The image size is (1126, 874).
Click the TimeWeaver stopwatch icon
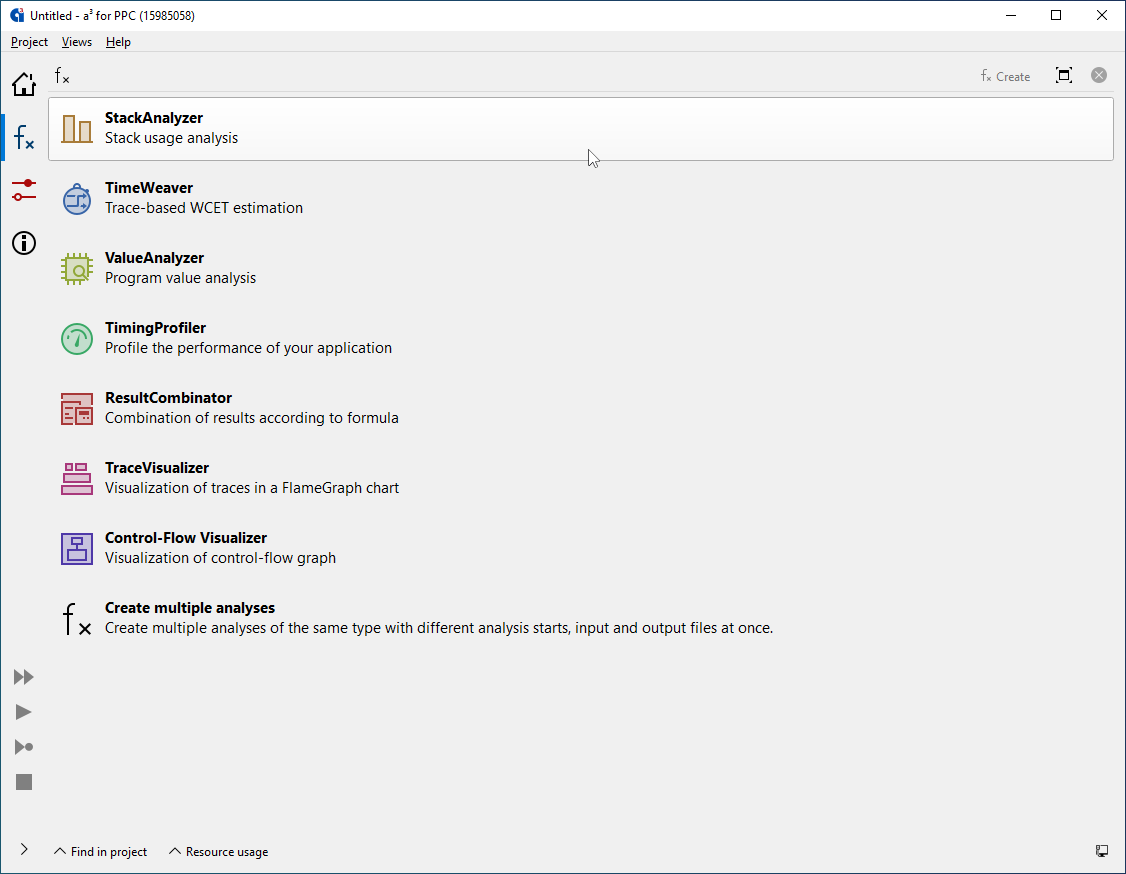(x=77, y=199)
